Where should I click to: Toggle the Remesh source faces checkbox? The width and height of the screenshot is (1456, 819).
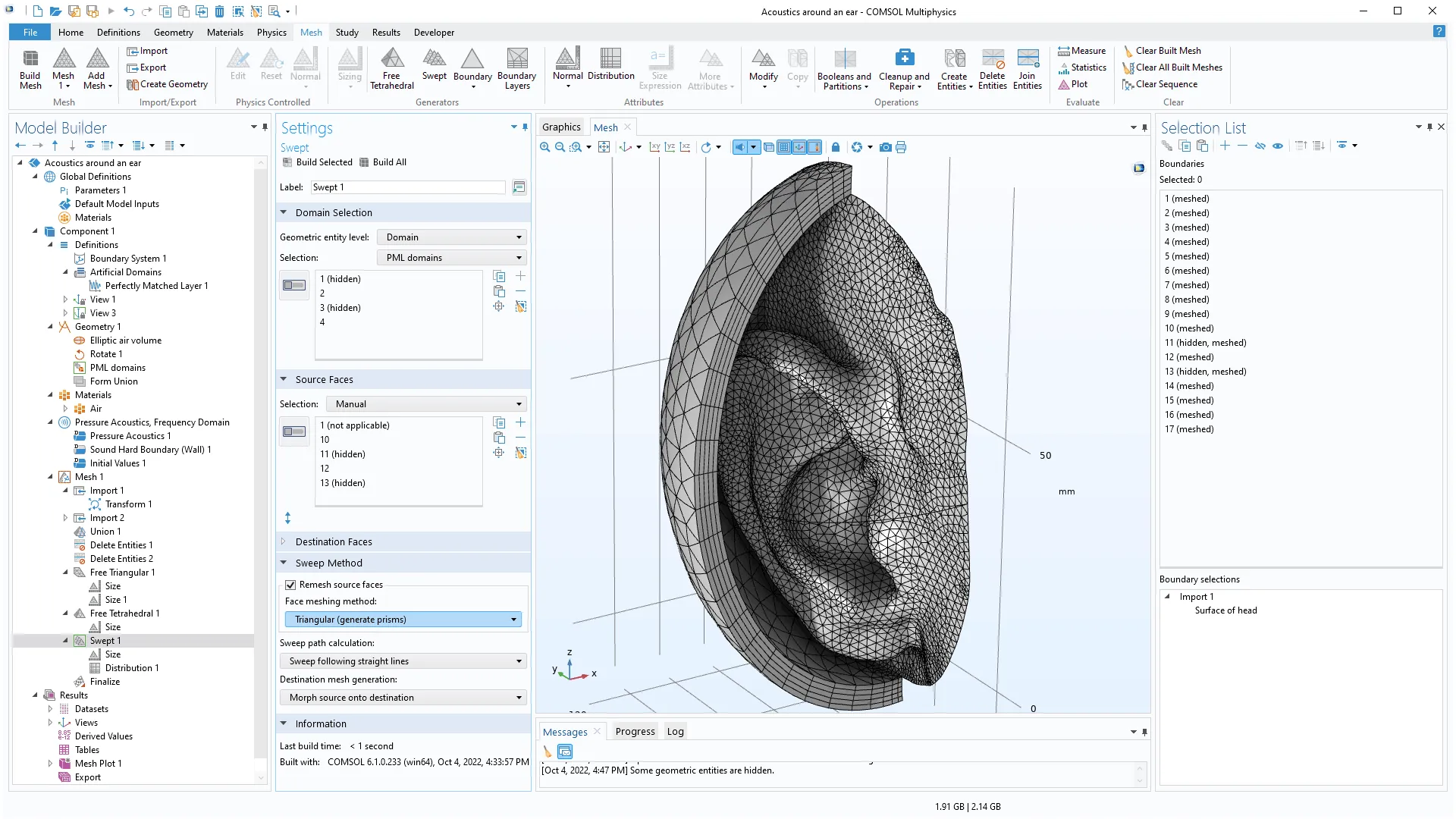(290, 585)
